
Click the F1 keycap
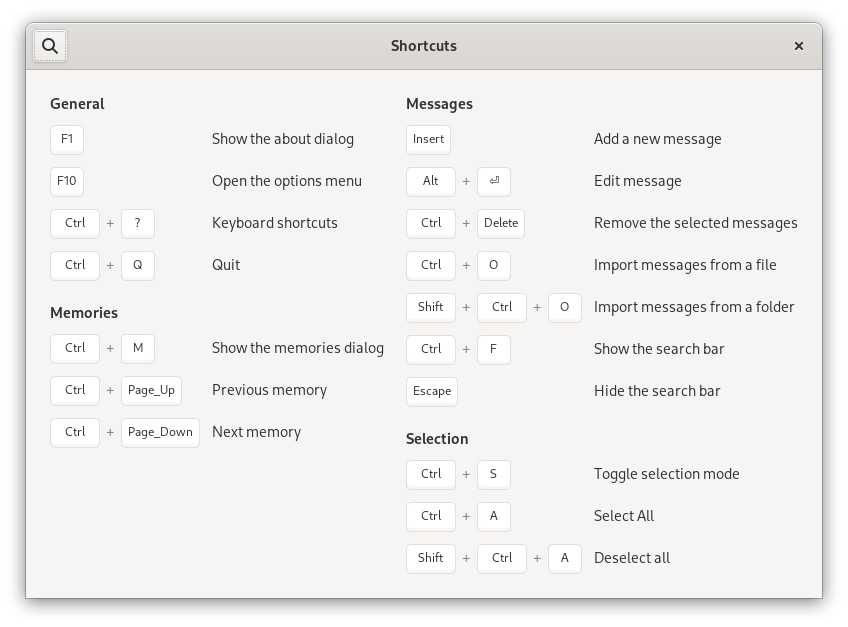click(x=67, y=139)
